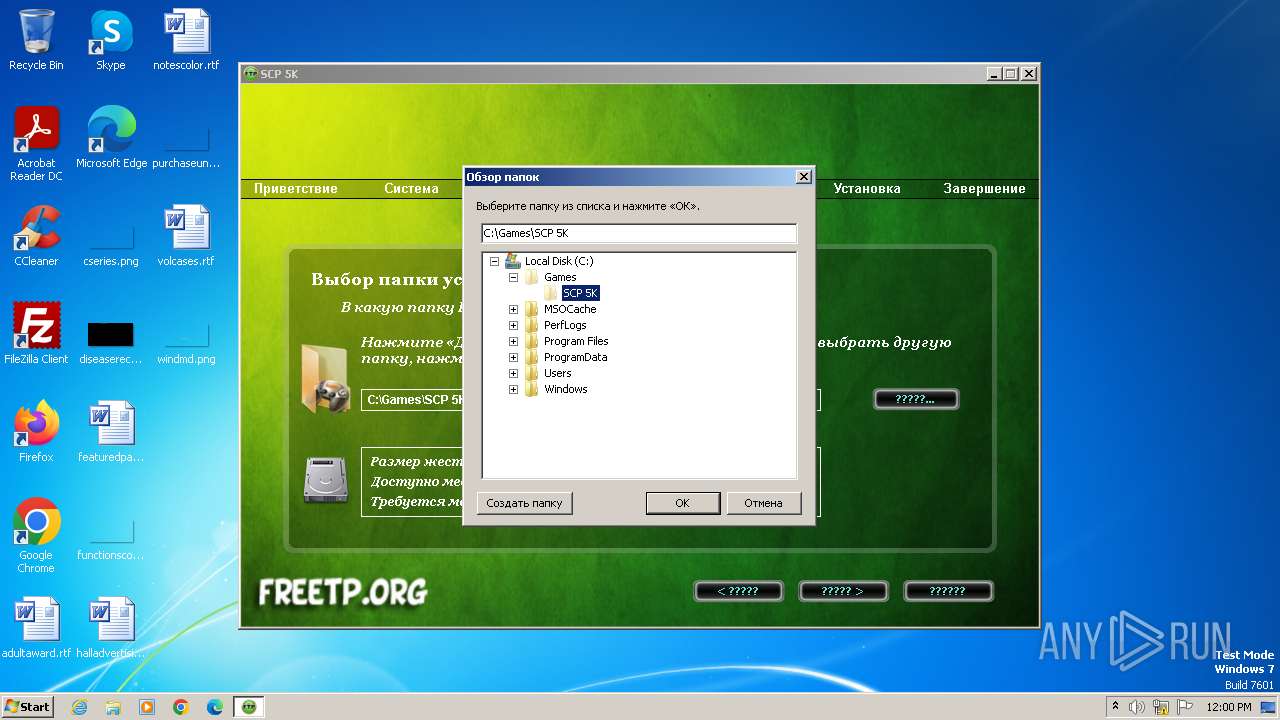
Task: Close the Обзор папок dialog
Action: [803, 176]
